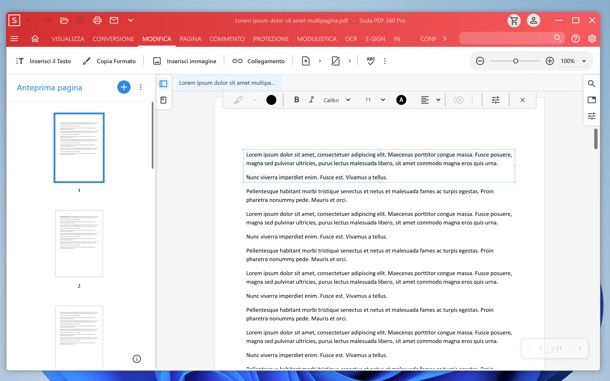
Task: Zoom out with the minus circle button
Action: 480,61
